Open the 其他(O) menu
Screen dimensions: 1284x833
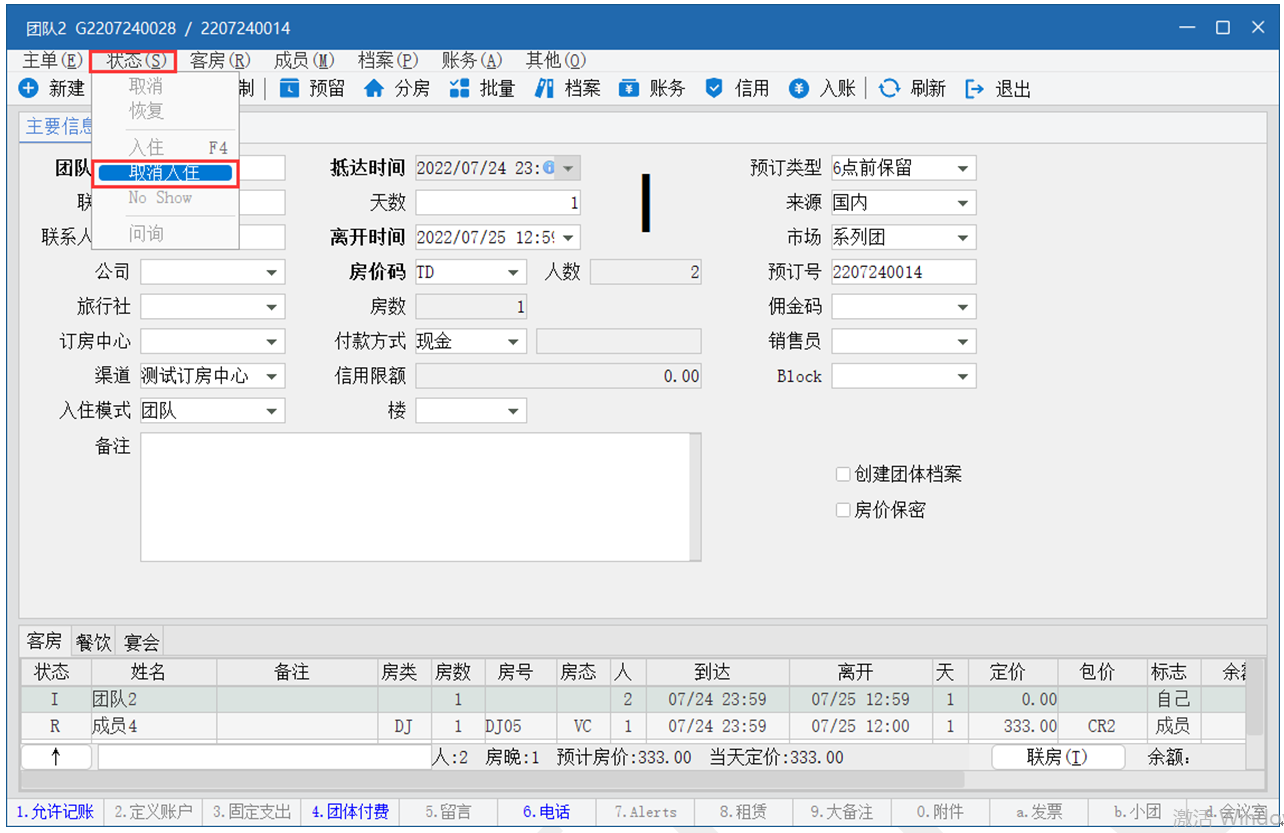(556, 61)
